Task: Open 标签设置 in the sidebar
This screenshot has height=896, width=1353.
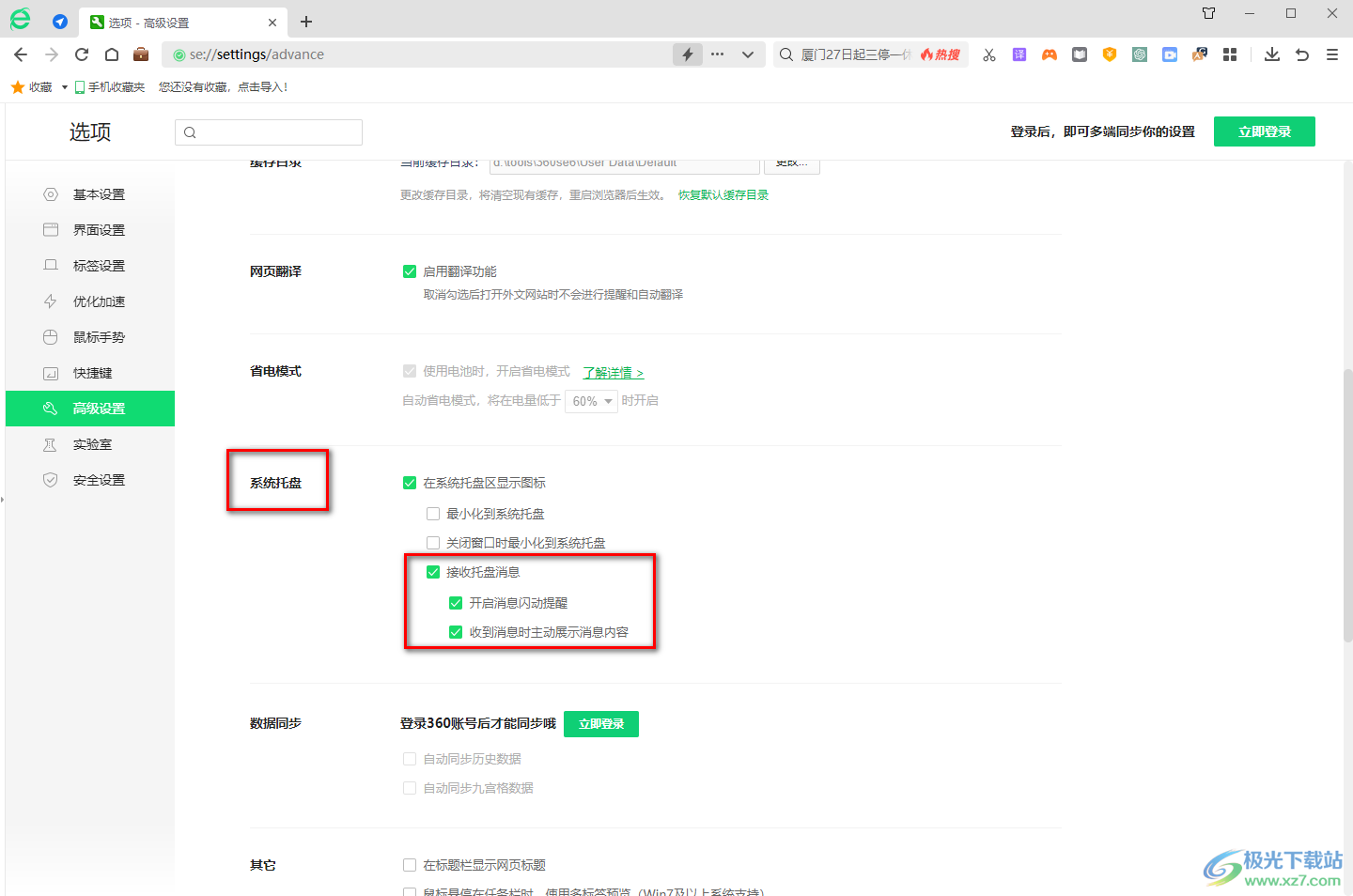Action: click(90, 266)
